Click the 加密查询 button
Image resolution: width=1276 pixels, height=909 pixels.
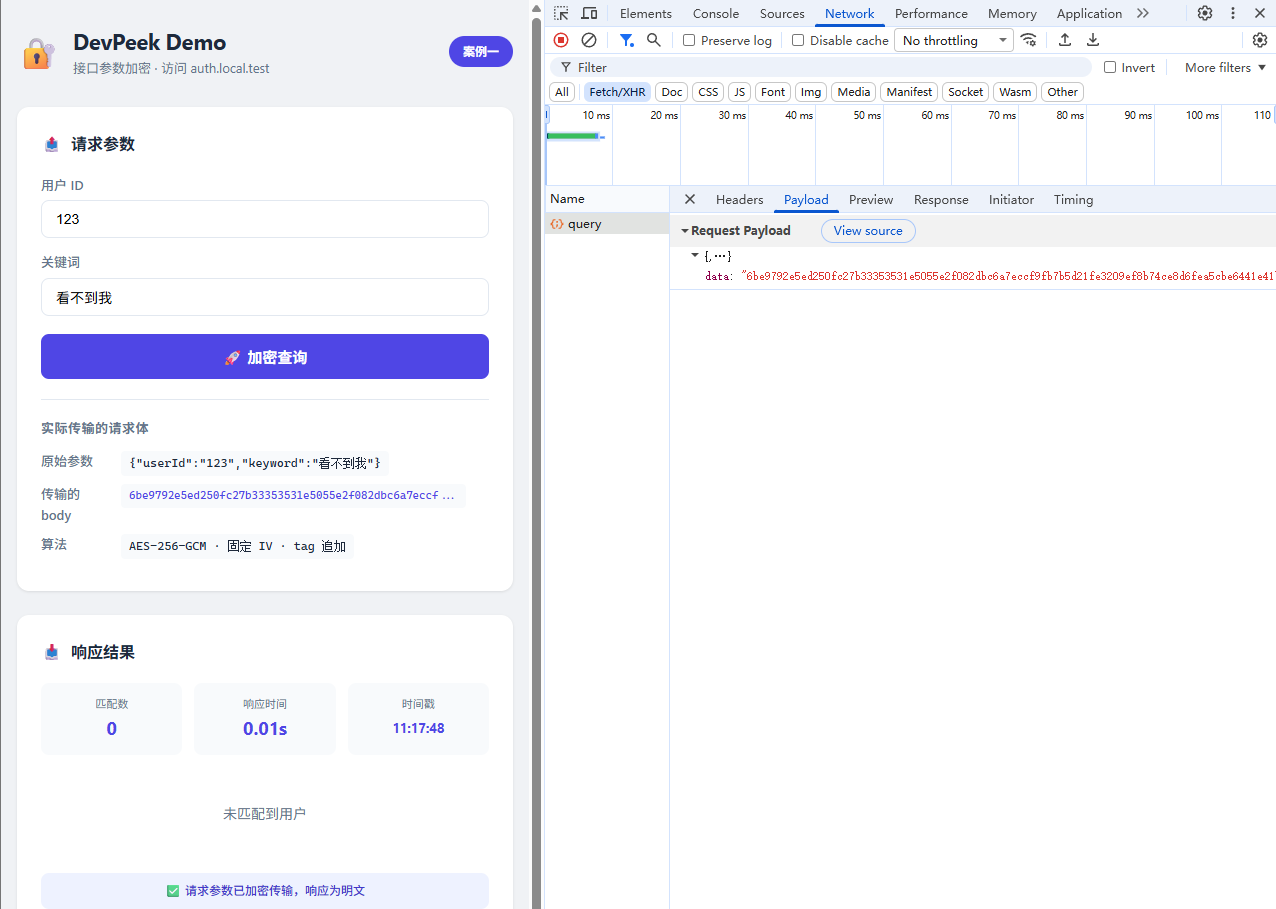(x=265, y=356)
